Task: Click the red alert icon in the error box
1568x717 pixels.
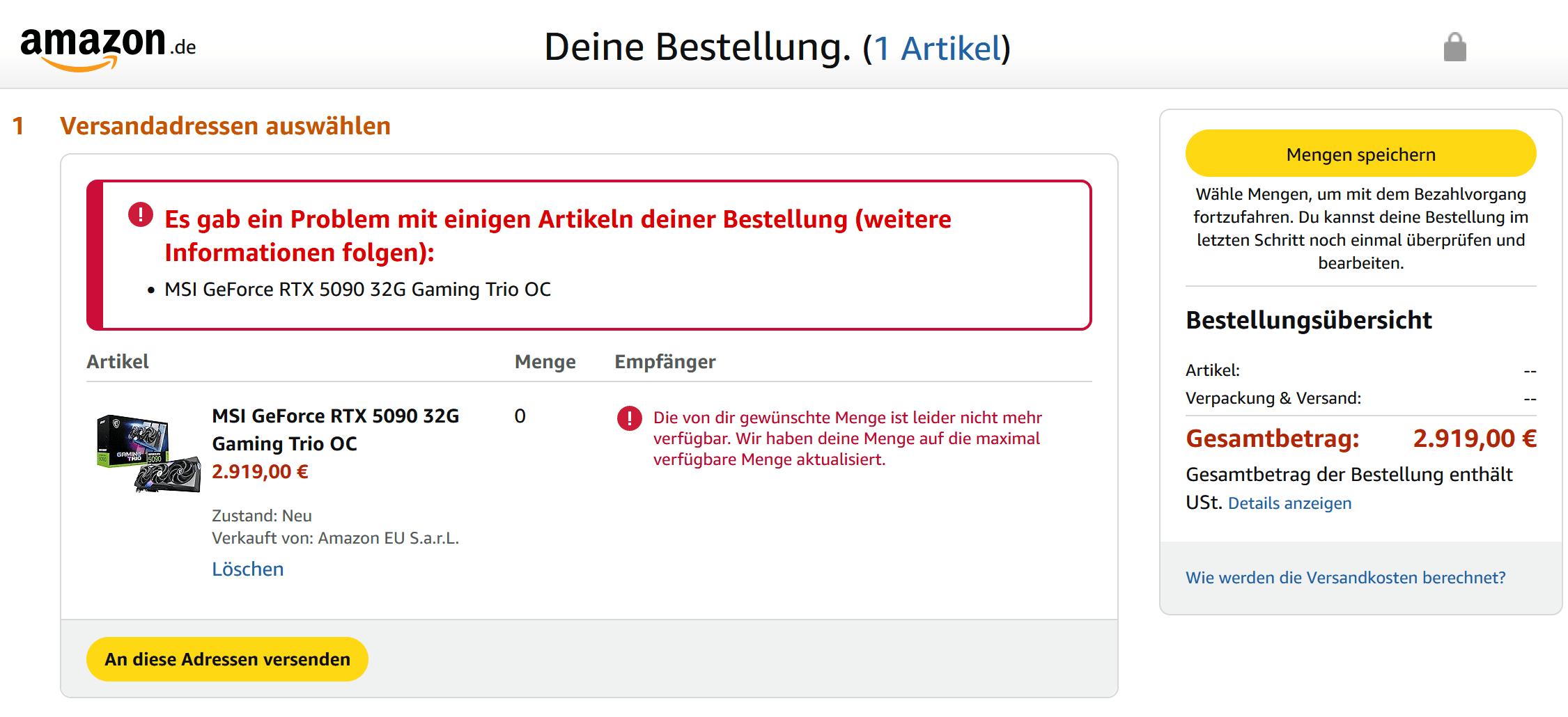Action: [141, 214]
